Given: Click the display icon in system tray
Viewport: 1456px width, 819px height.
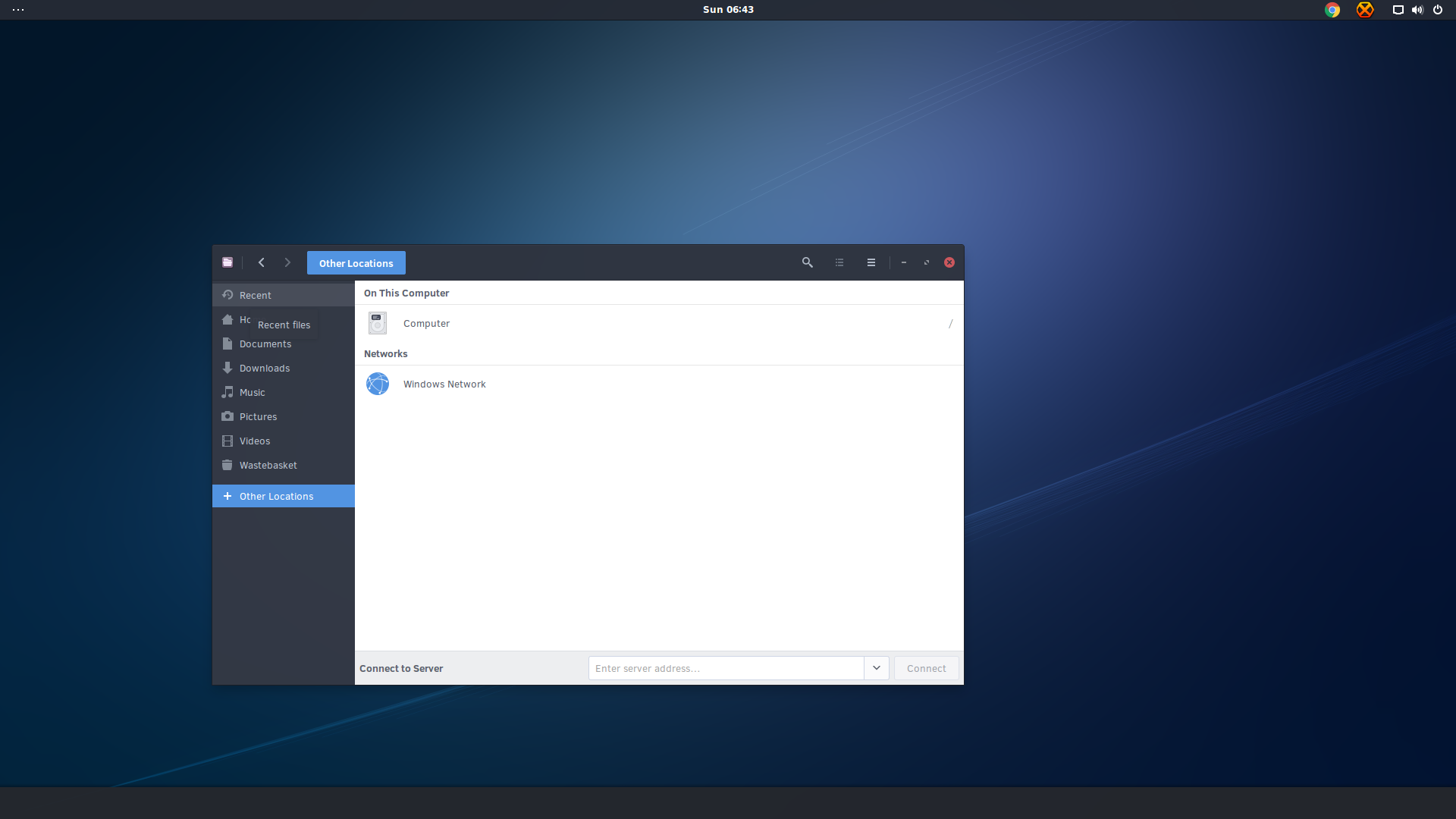Looking at the screenshot, I should pos(1398,10).
